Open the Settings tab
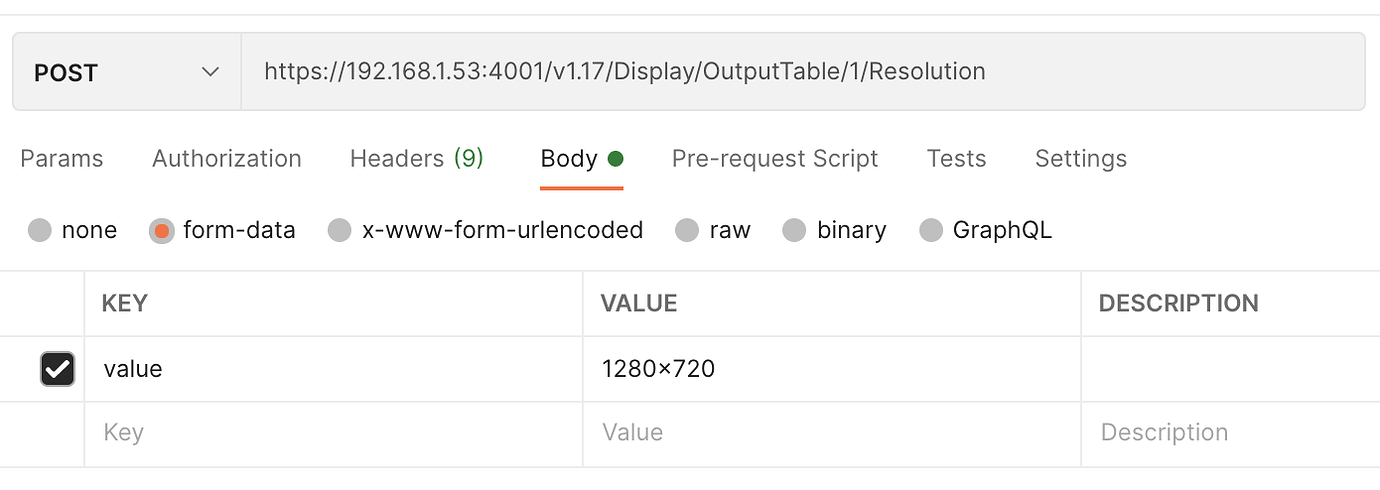This screenshot has height=490, width=1380. (1080, 159)
